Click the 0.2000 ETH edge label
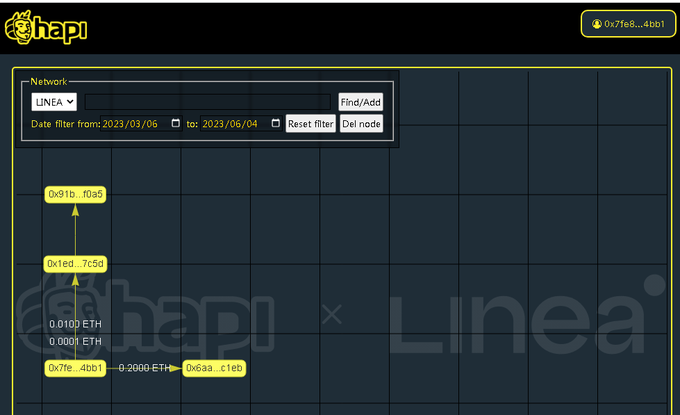The height and width of the screenshot is (415, 680). [144, 368]
